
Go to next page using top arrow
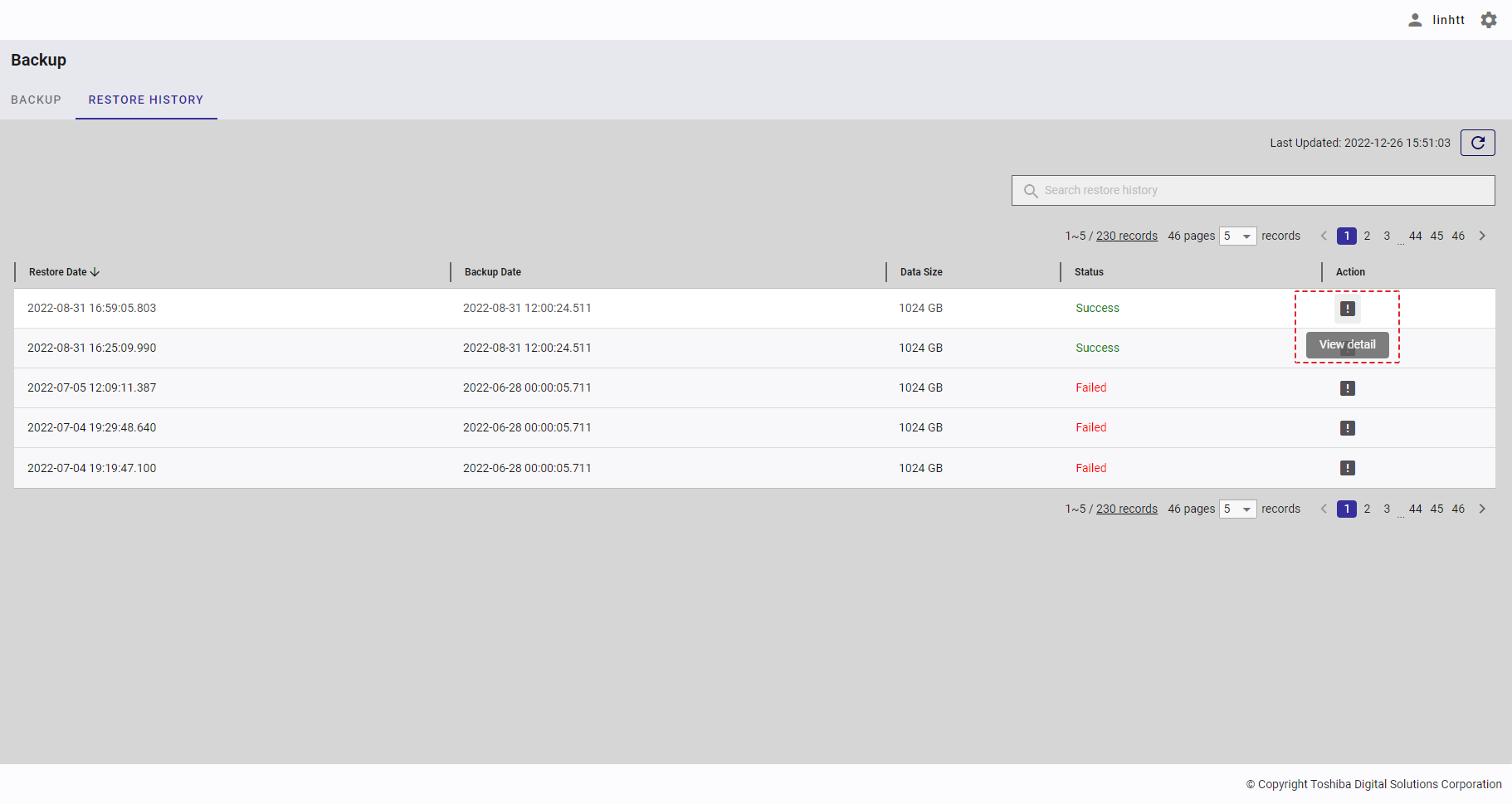click(x=1482, y=236)
